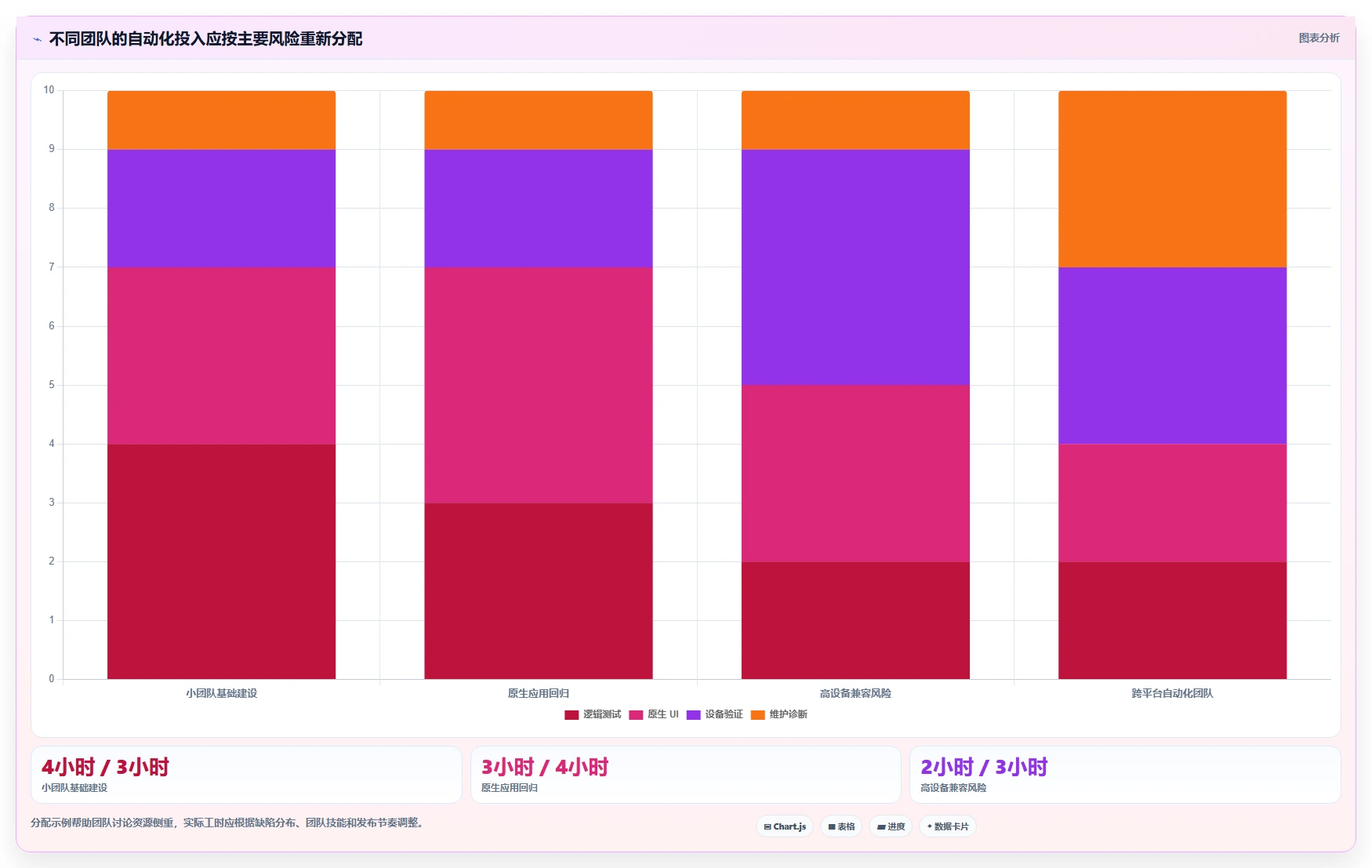
Task: Click the 图表分析 label in header
Action: (x=1319, y=38)
